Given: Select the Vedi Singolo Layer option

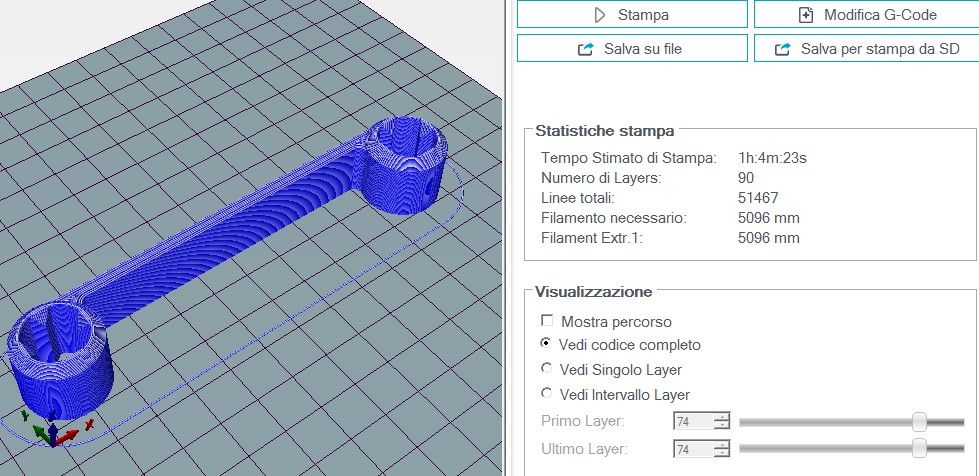Looking at the screenshot, I should click(x=547, y=369).
